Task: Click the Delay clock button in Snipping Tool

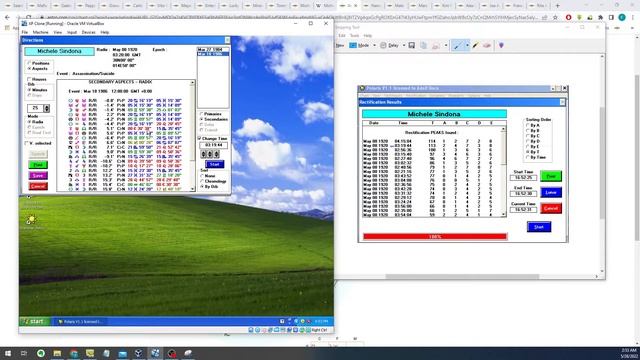Action: tap(390, 46)
